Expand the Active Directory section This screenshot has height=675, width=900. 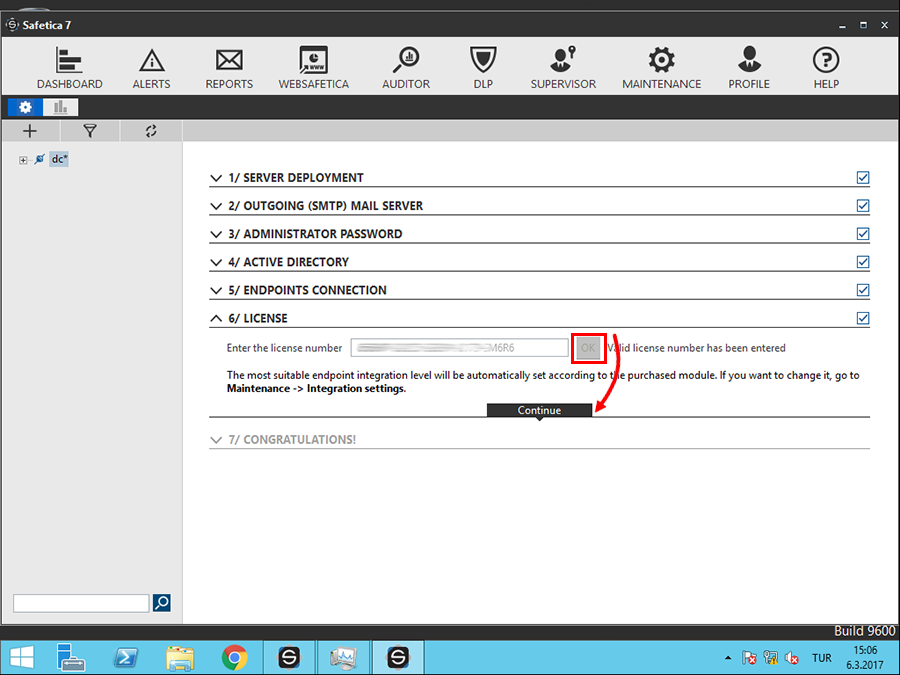coord(216,262)
